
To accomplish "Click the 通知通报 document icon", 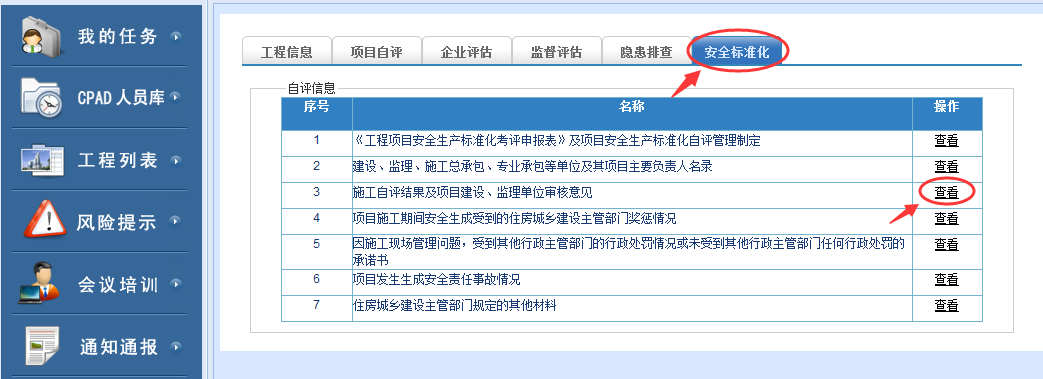I will coord(43,346).
